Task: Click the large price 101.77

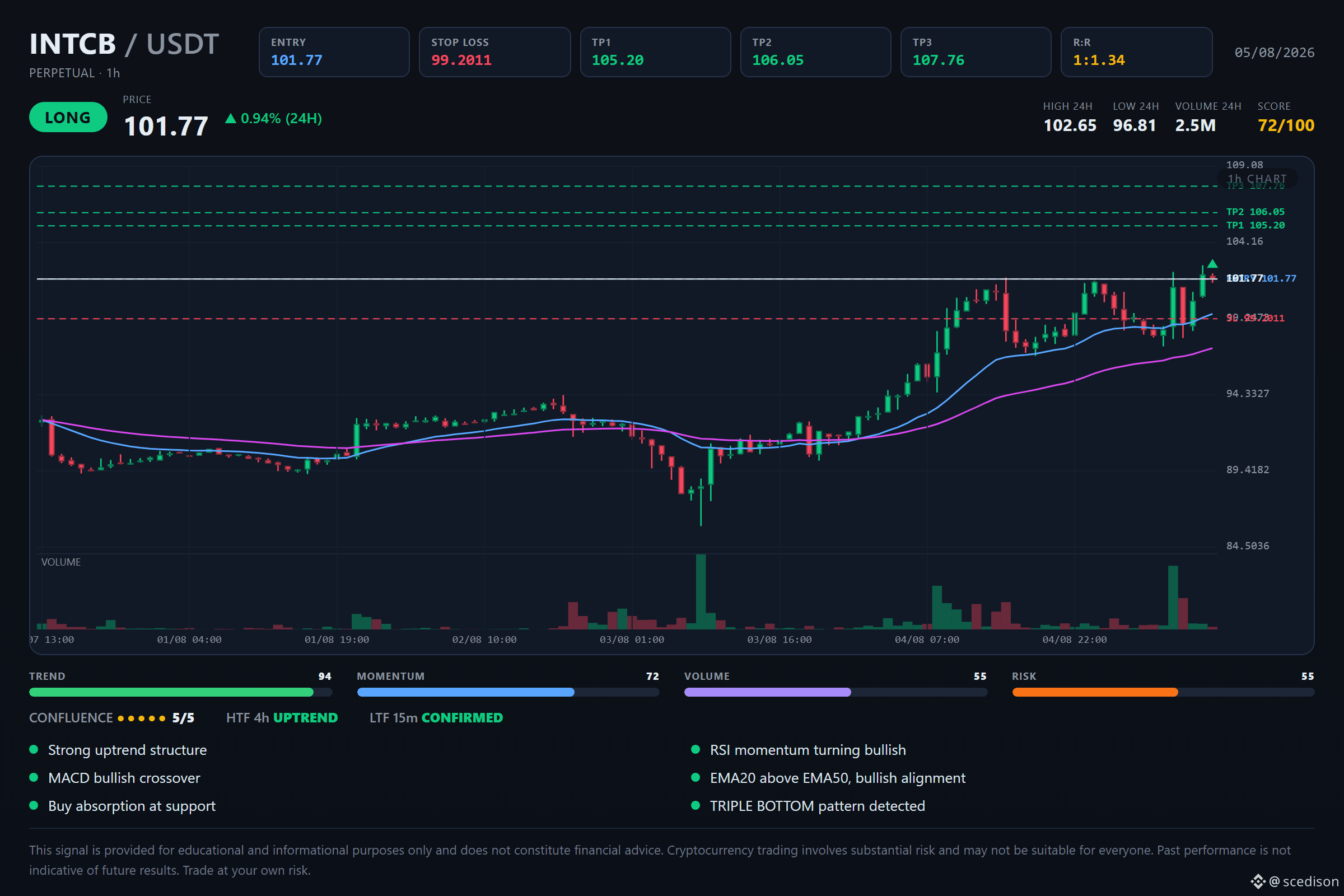Action: coord(166,125)
